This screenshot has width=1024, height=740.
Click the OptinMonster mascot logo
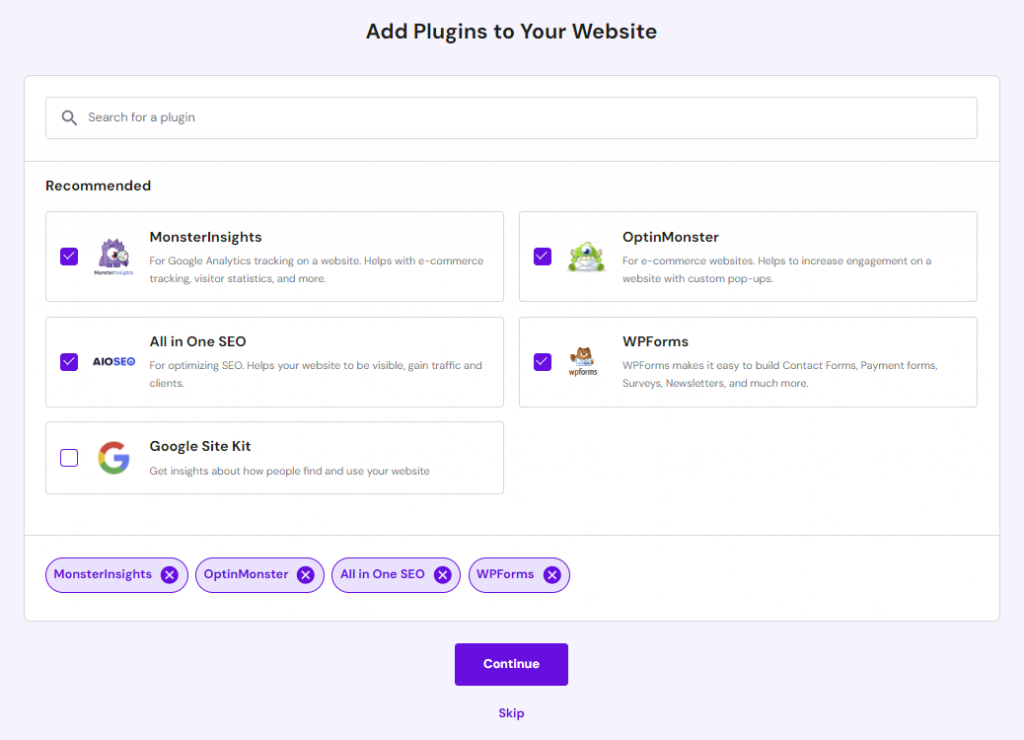pos(585,256)
